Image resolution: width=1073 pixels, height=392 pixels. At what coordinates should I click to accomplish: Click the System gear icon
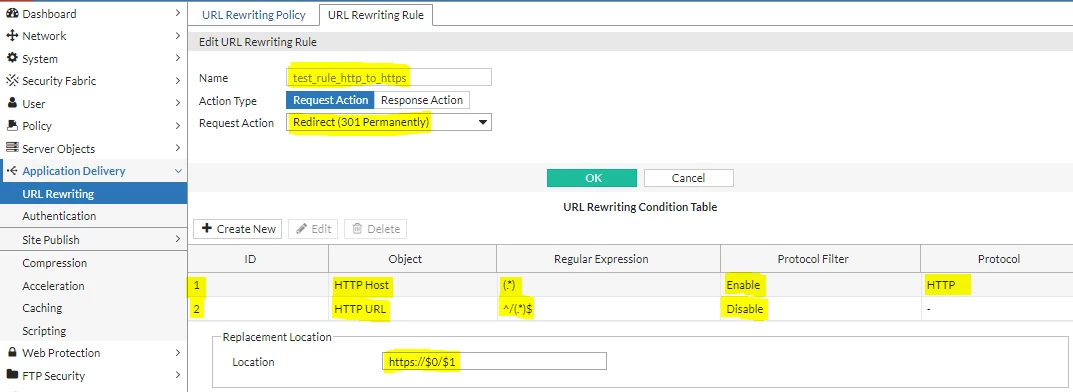[12, 58]
